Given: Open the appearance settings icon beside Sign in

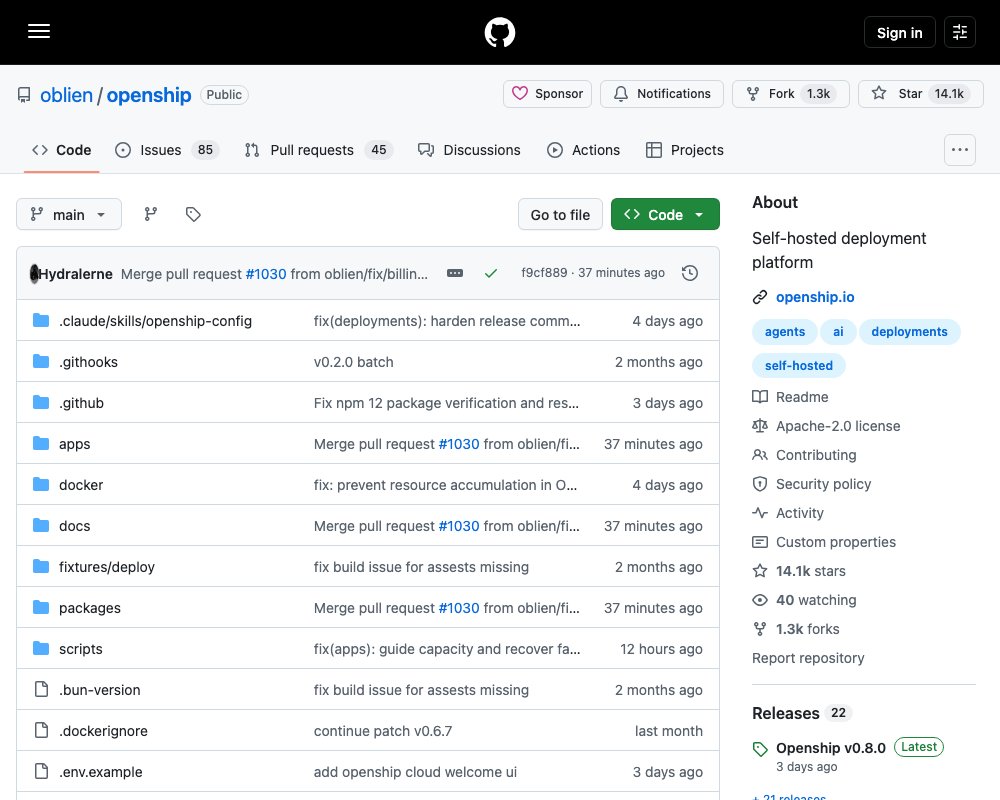Looking at the screenshot, I should [960, 32].
